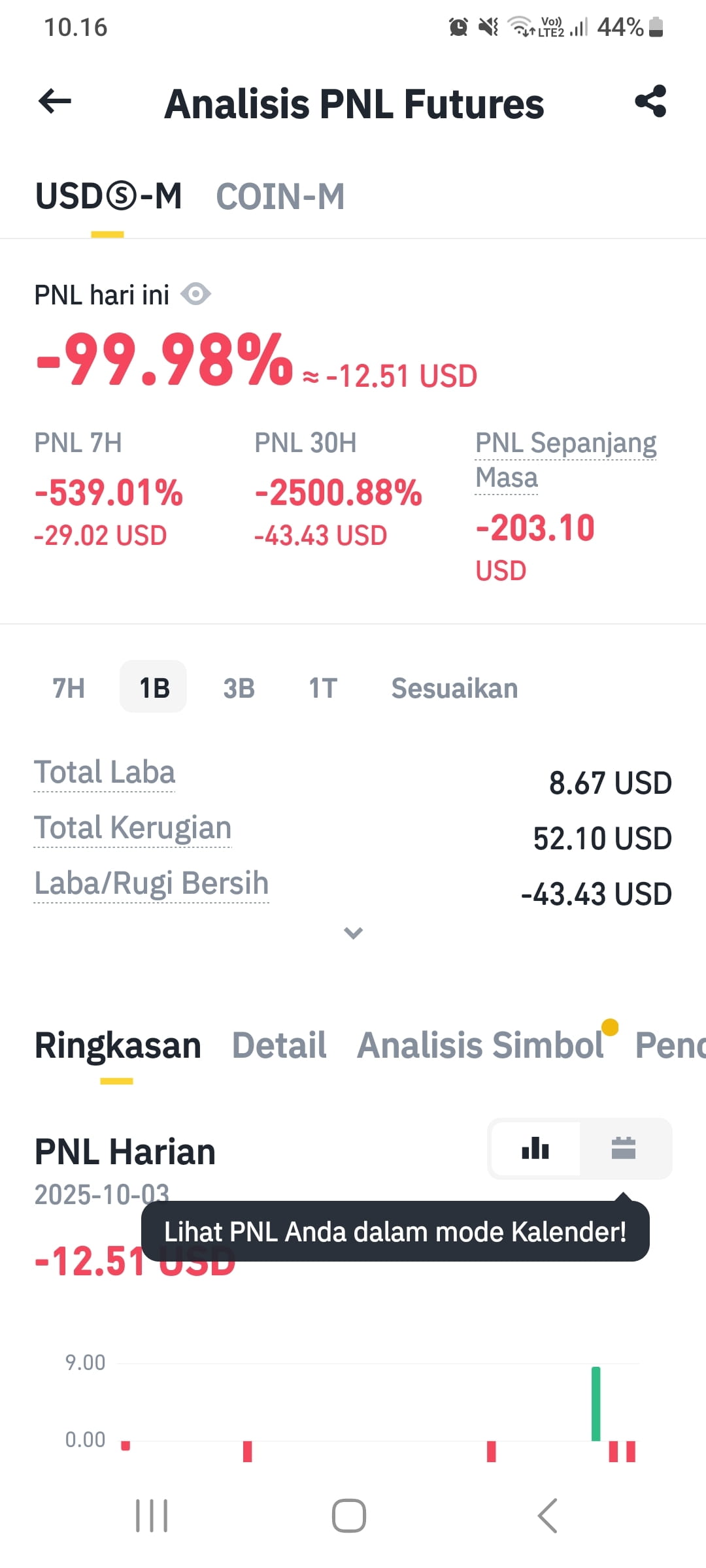Choose the 7H time range

(69, 688)
